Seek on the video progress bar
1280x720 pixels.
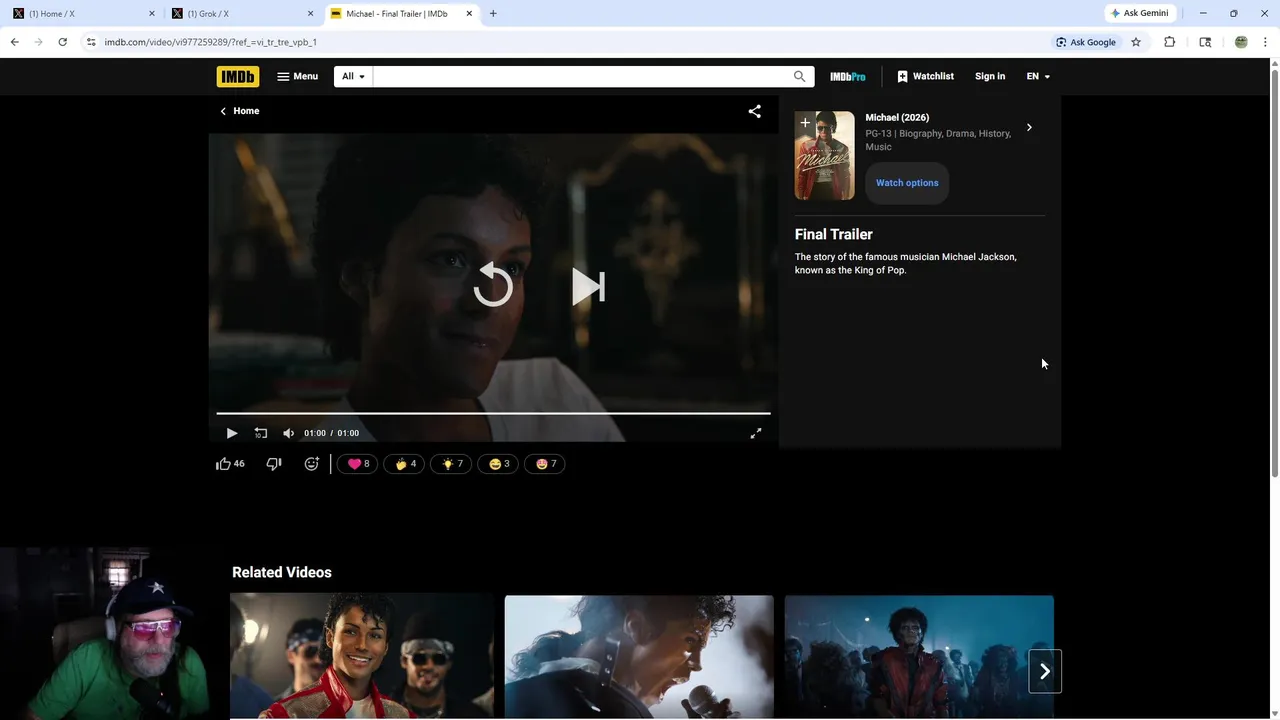[x=493, y=413]
